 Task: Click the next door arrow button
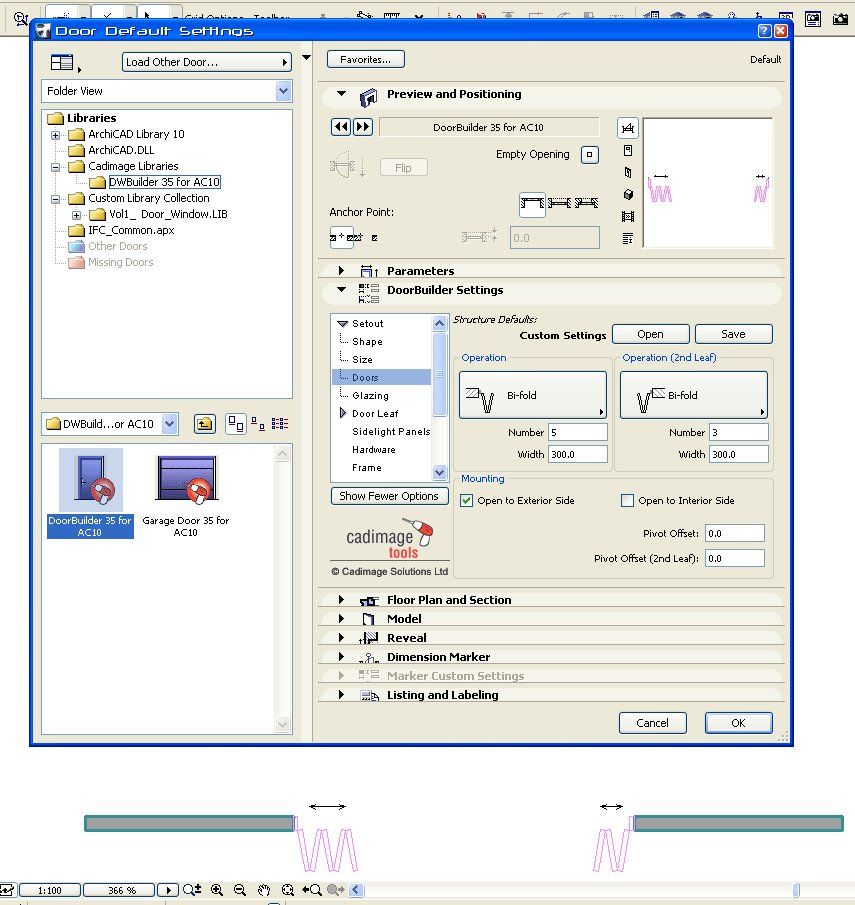pyautogui.click(x=363, y=127)
